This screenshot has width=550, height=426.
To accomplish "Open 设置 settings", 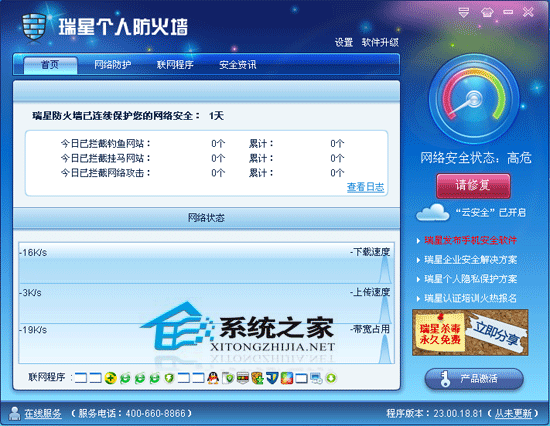I will (x=343, y=42).
